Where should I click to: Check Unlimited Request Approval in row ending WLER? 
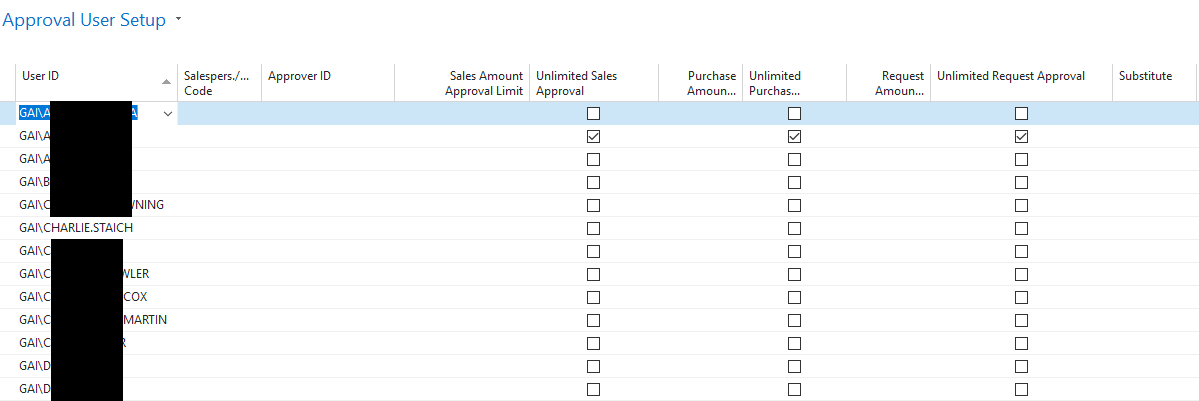click(x=1022, y=274)
